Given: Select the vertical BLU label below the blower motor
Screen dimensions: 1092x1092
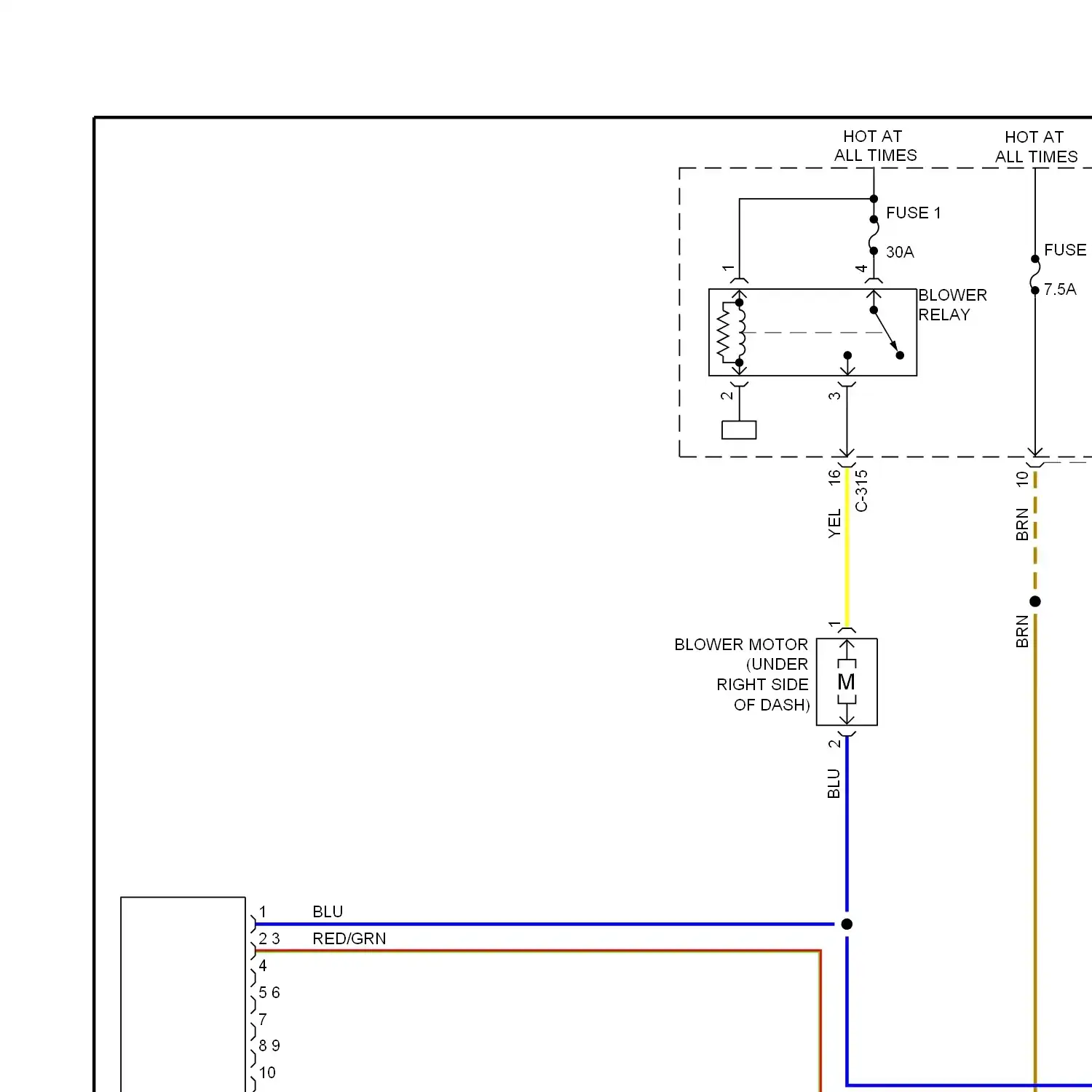Looking at the screenshot, I should pos(834,783).
